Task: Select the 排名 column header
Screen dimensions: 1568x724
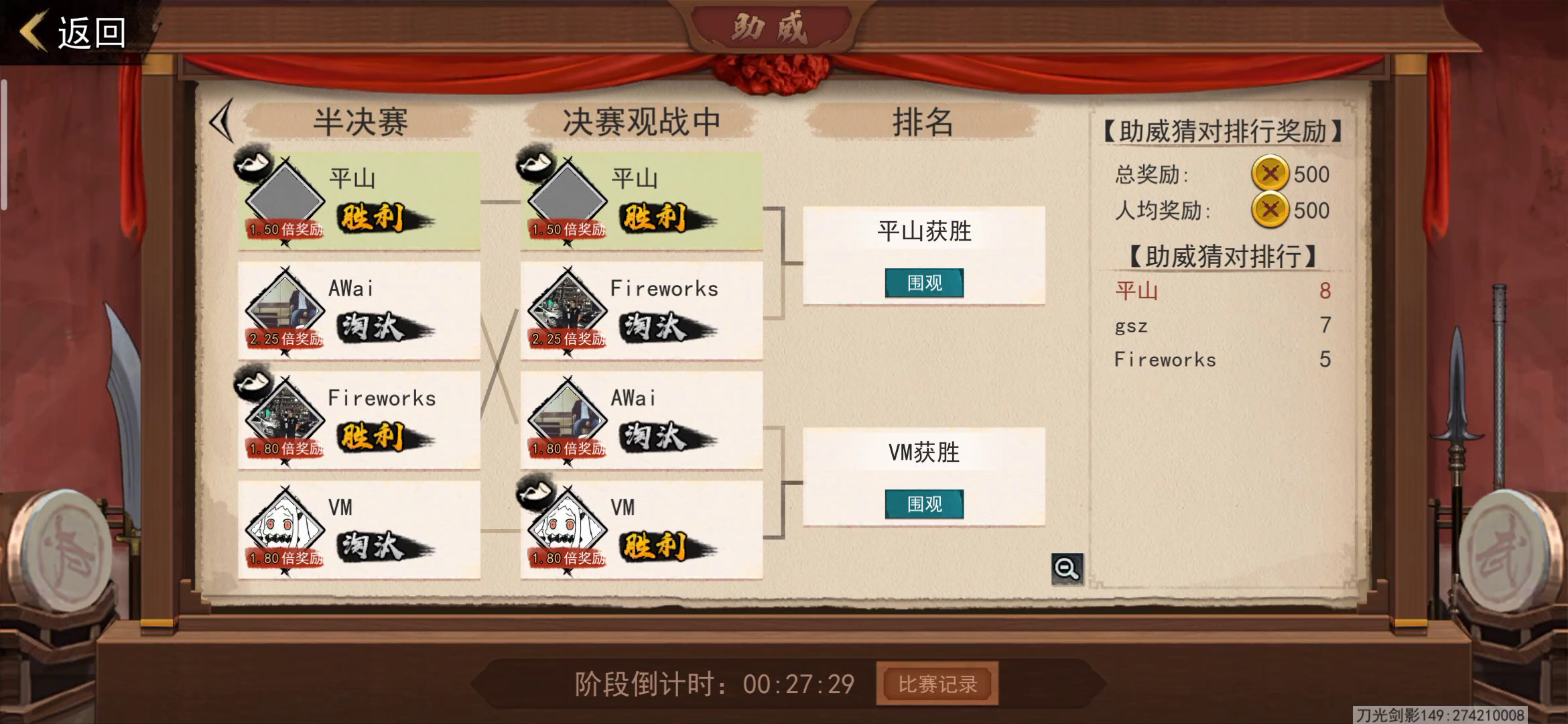Action: (923, 122)
